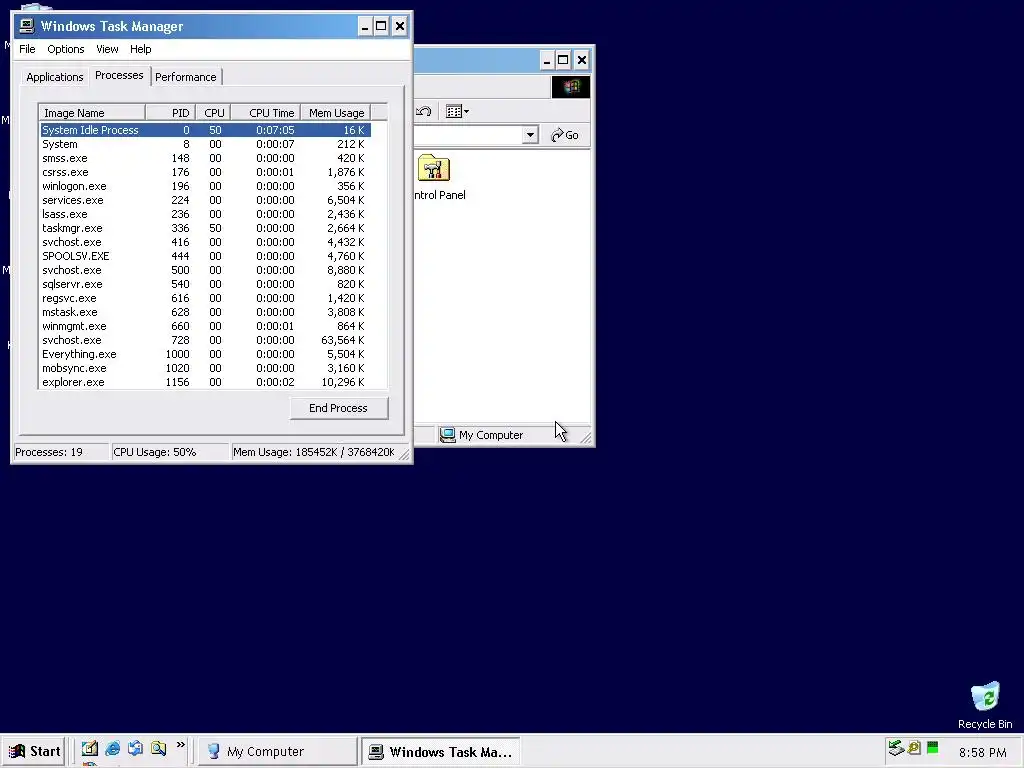Click the green CPU usage tray icon
The image size is (1024, 768).
click(x=933, y=748)
